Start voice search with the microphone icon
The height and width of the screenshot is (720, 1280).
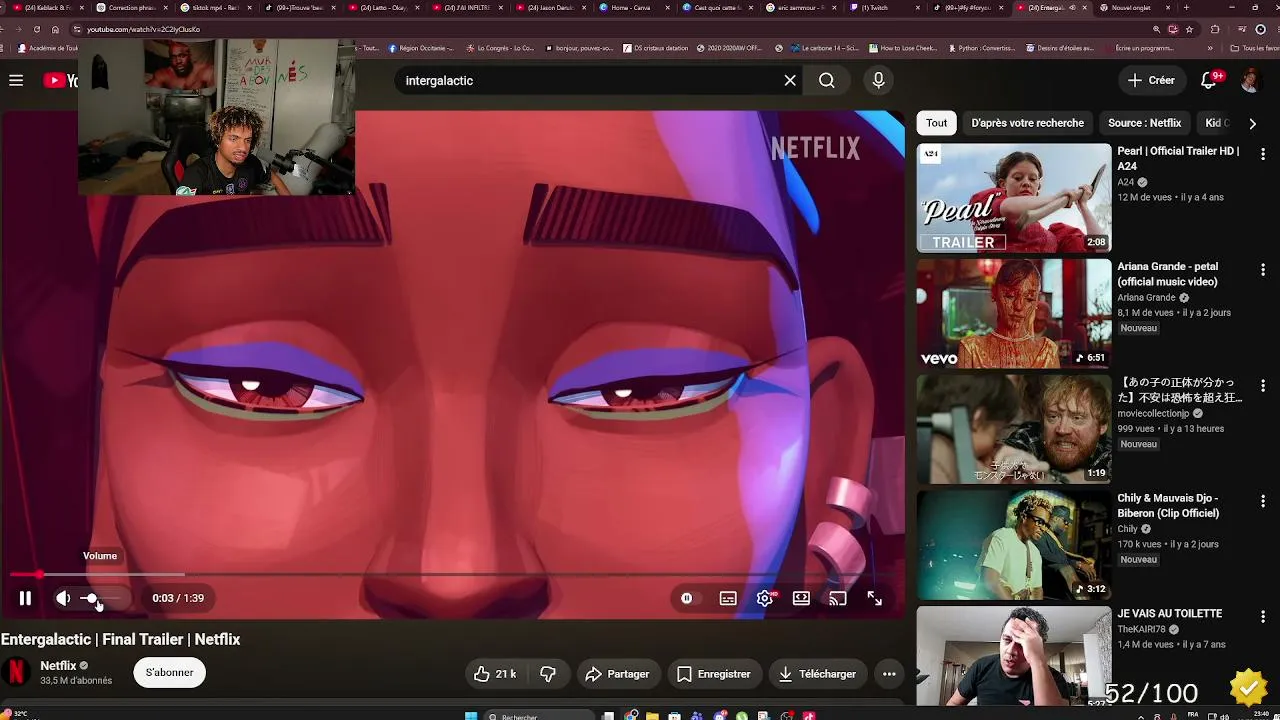878,80
